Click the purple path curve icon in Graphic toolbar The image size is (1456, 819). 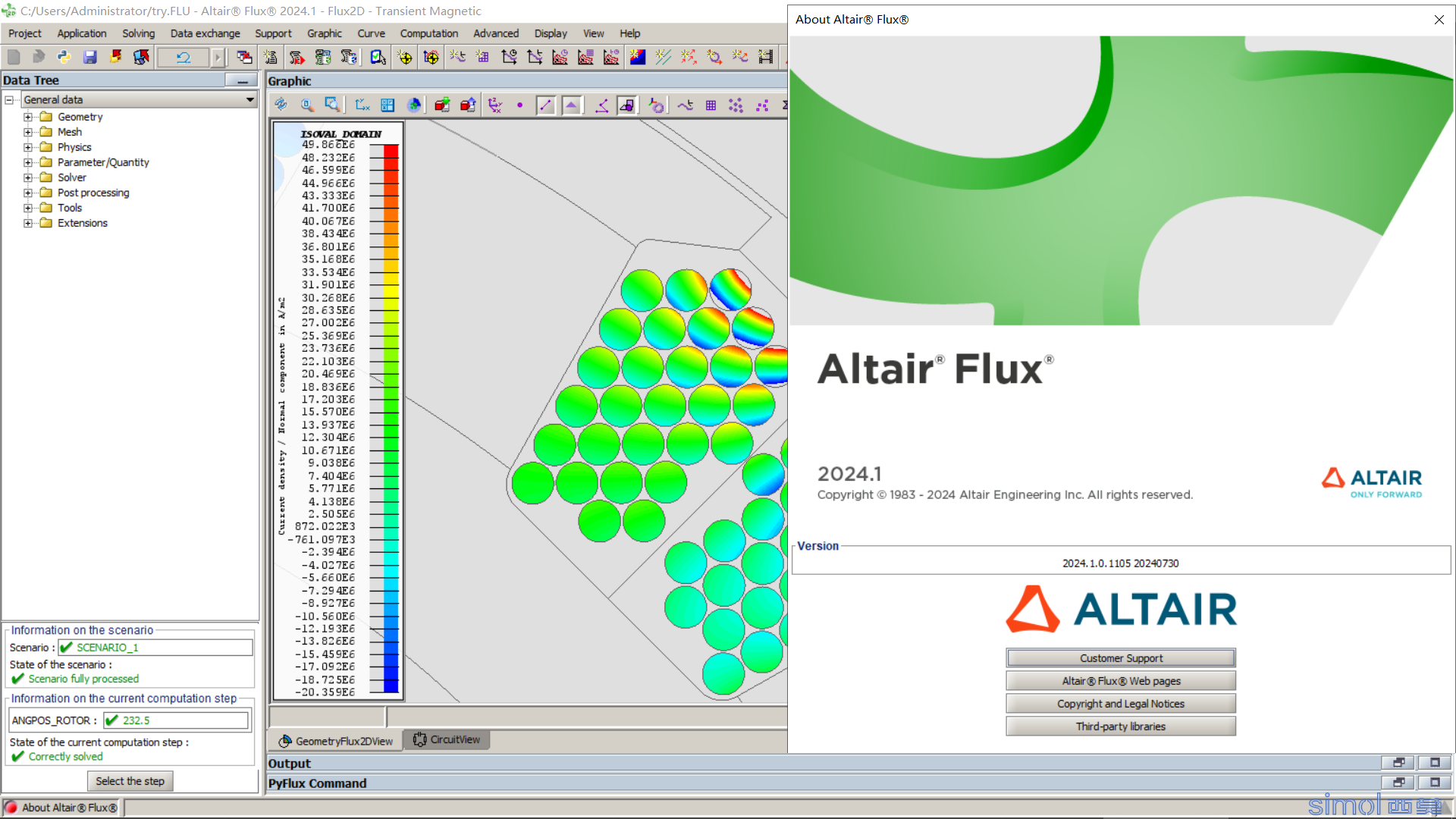[x=686, y=105]
